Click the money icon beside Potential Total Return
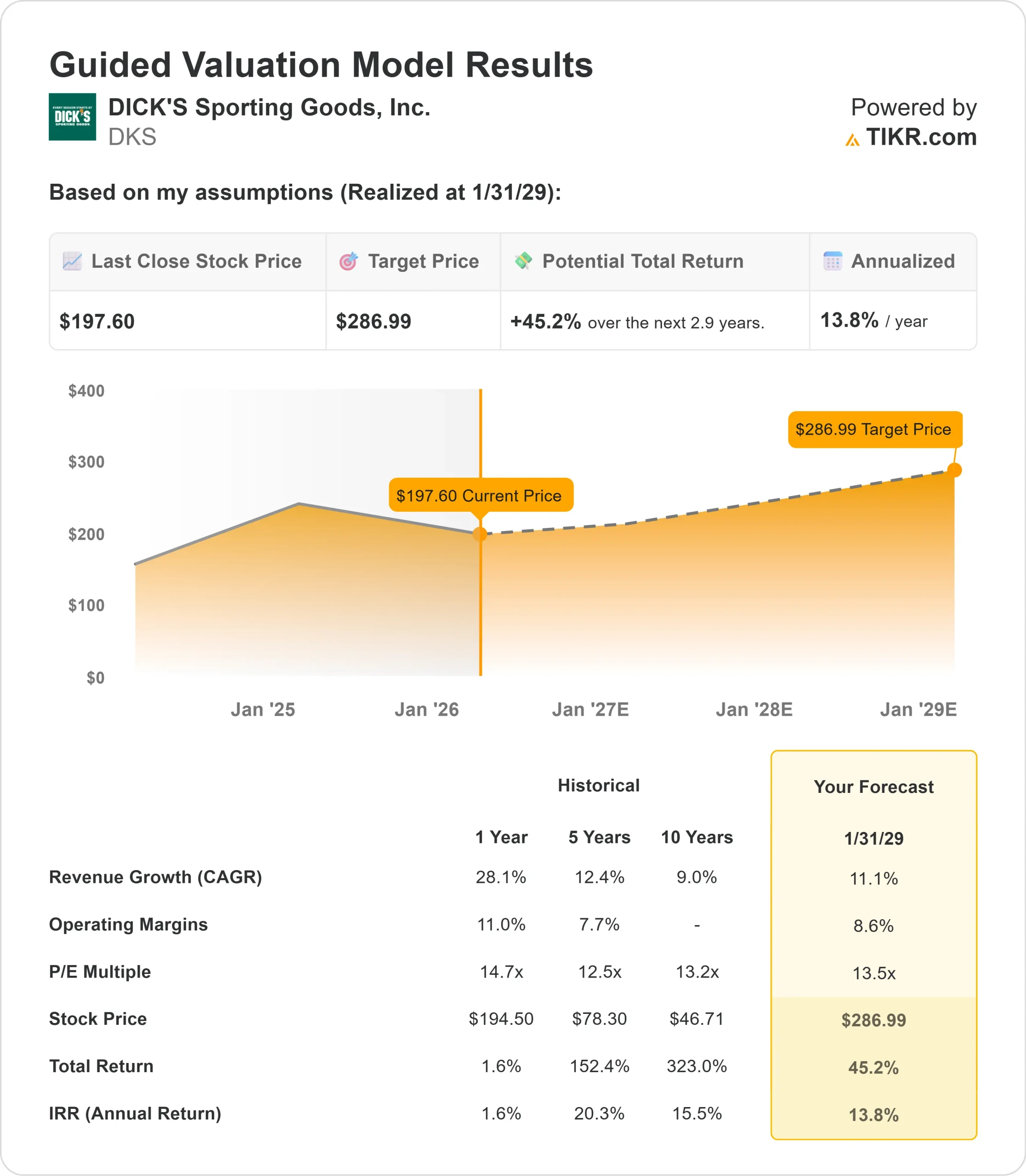The height and width of the screenshot is (1176, 1026). pos(523,261)
